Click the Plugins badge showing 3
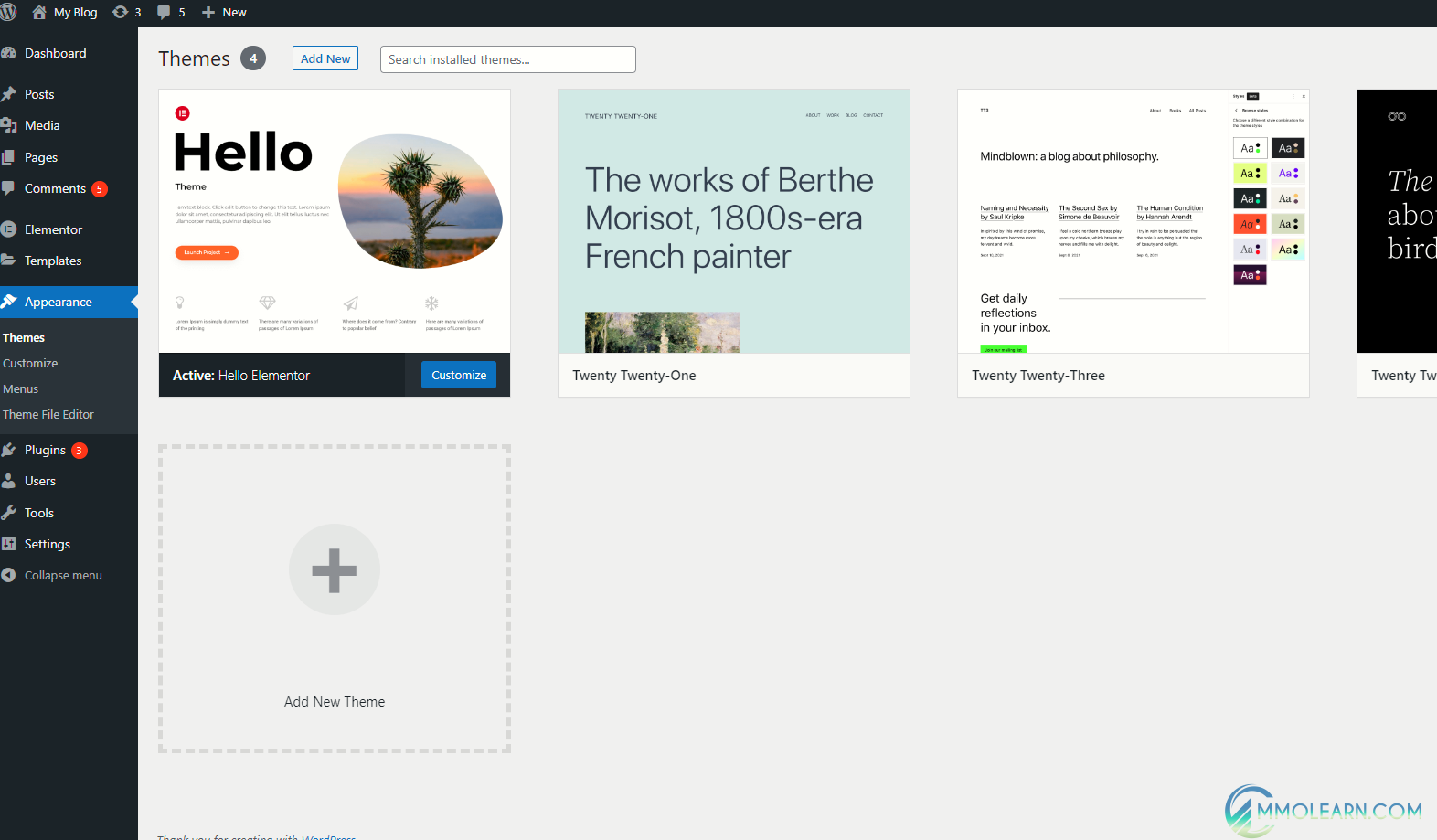 pos(80,451)
